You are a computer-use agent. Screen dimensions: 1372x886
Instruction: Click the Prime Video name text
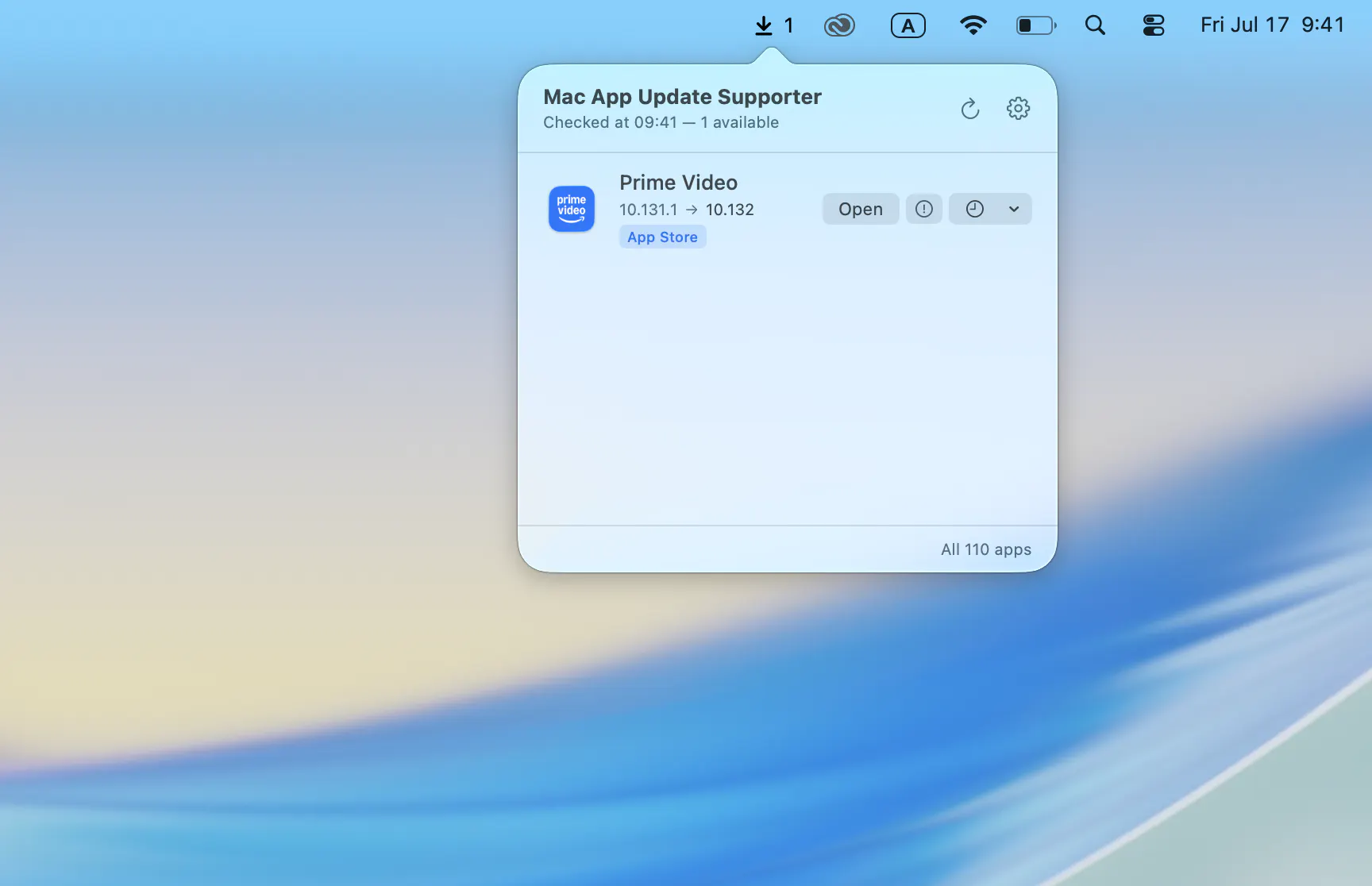coord(679,183)
